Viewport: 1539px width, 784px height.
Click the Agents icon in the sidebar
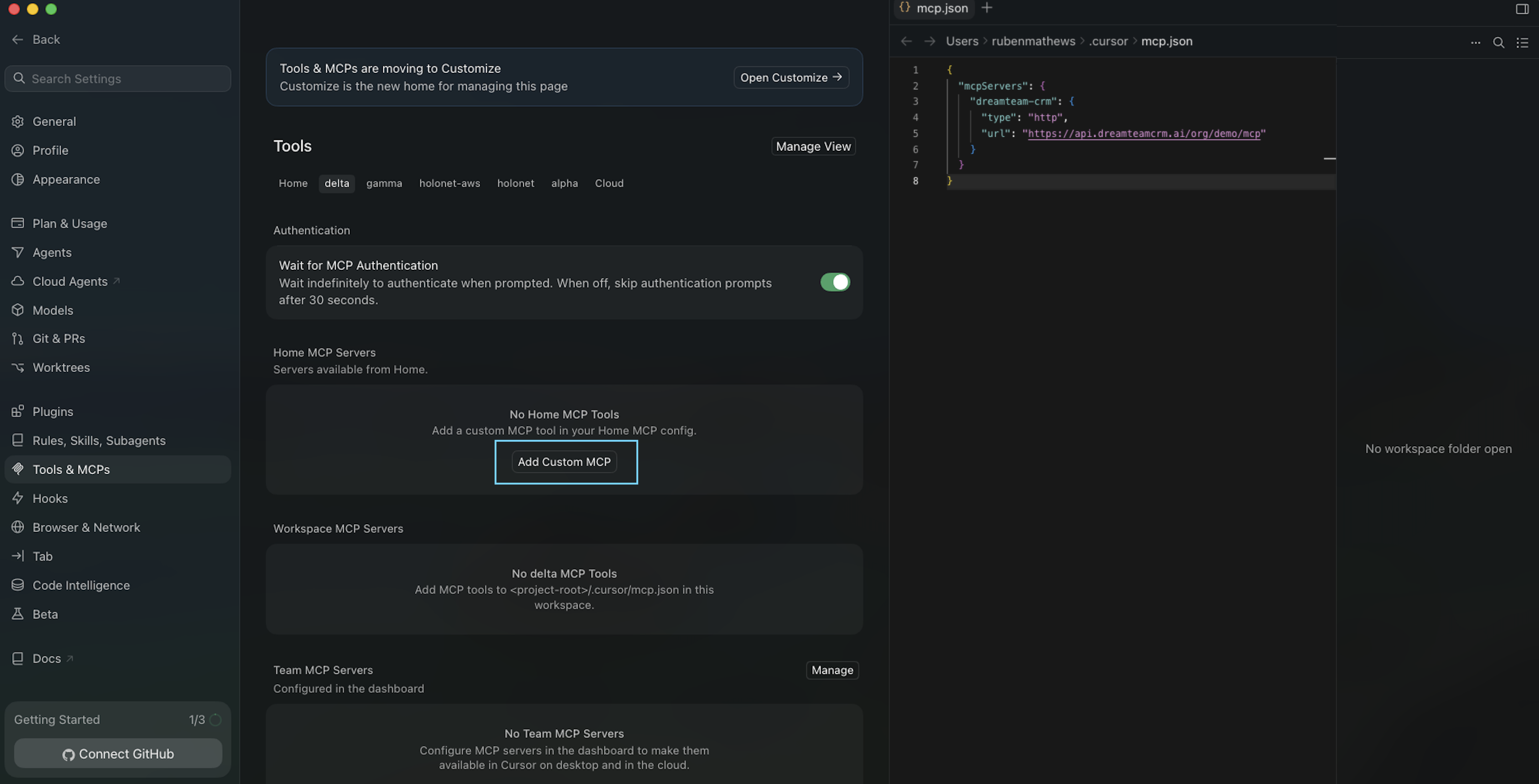point(18,252)
